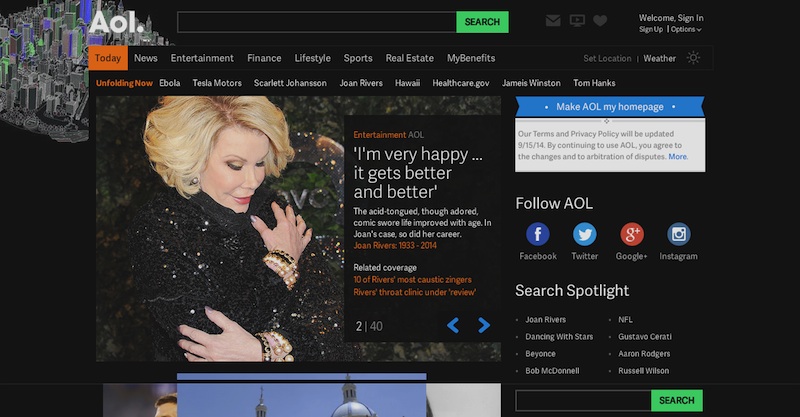
Task: Open the Entertainment tab
Action: click(202, 58)
